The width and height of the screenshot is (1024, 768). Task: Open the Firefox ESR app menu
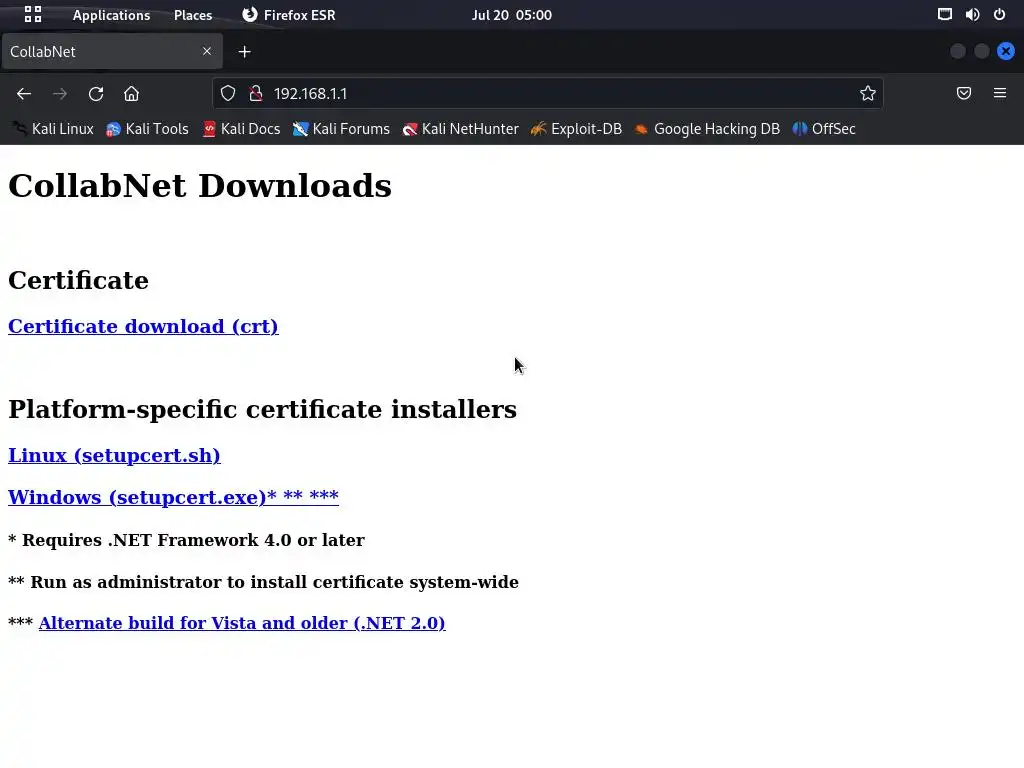[x=289, y=15]
